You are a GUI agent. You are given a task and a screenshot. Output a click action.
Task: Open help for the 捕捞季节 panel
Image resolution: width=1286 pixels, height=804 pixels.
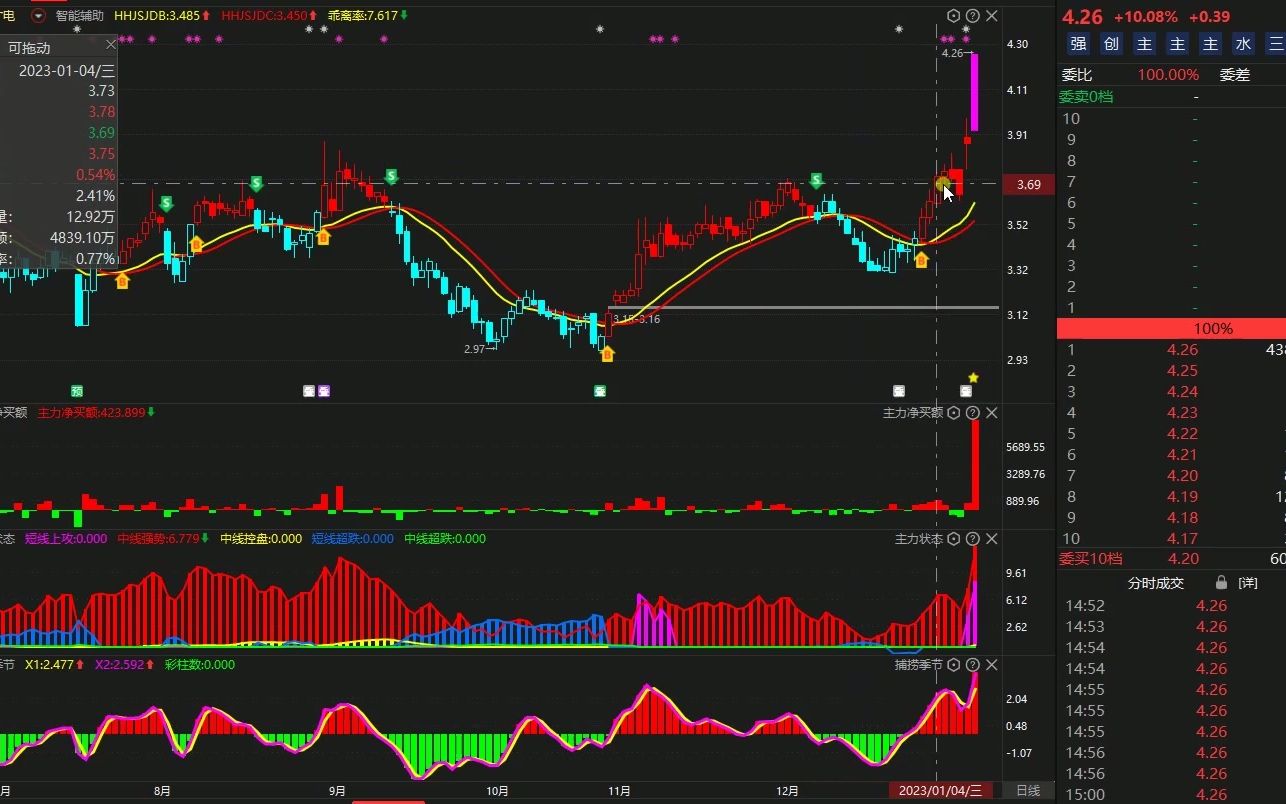(973, 665)
